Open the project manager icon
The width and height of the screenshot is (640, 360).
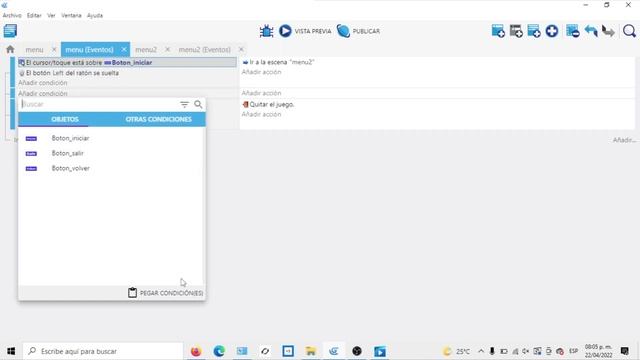tap(10, 31)
